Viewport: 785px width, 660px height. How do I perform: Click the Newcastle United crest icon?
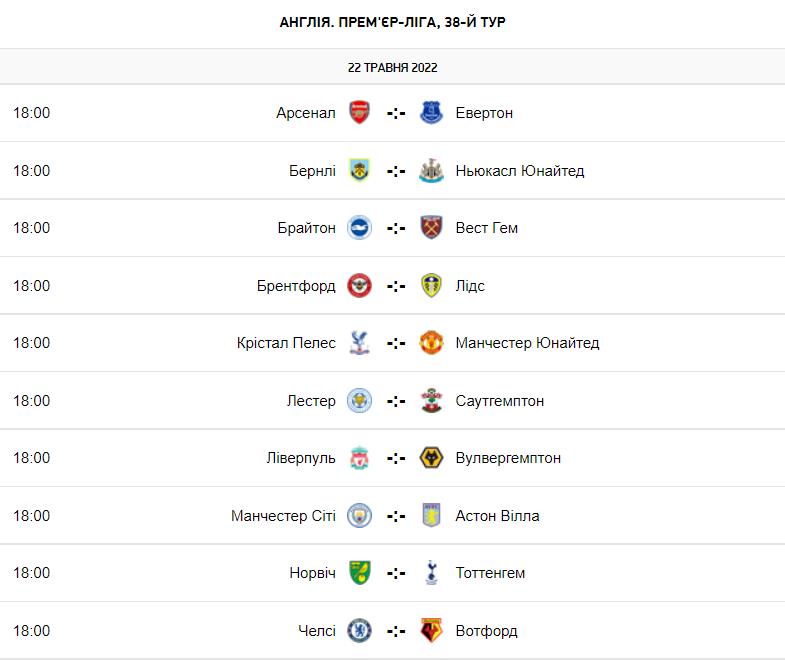pos(431,170)
